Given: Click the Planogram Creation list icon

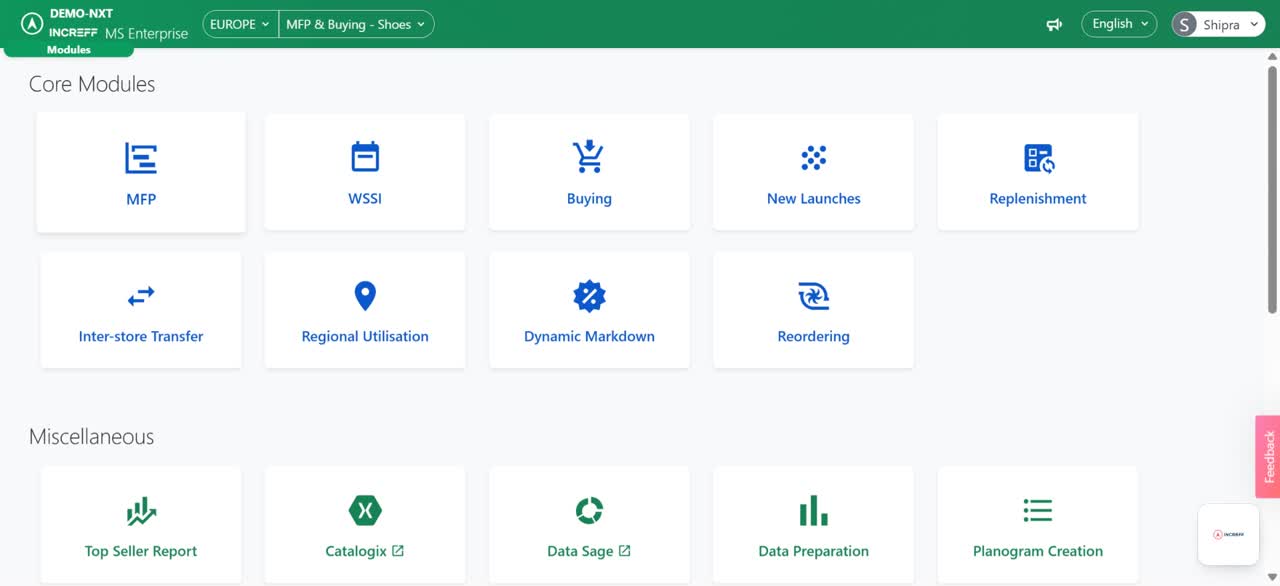Looking at the screenshot, I should pyautogui.click(x=1038, y=511).
